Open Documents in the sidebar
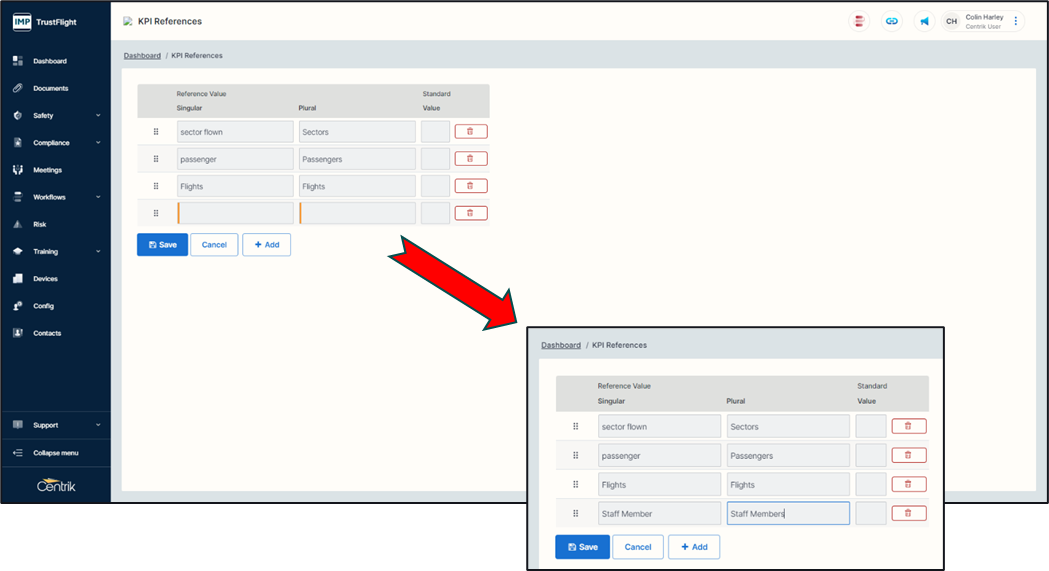The image size is (1049, 571). [x=50, y=88]
